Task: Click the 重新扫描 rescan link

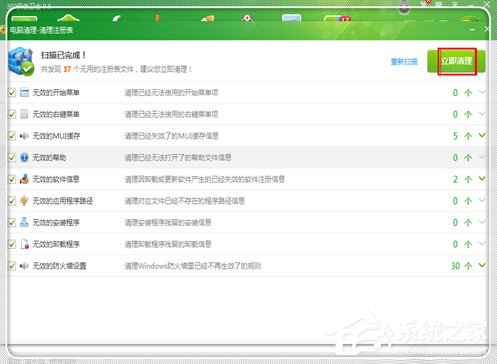Action: coord(404,61)
